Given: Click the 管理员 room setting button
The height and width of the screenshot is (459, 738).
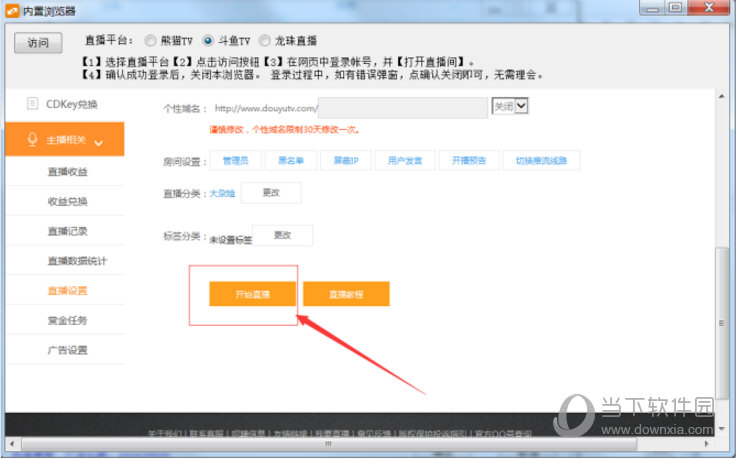Looking at the screenshot, I should (235, 161).
